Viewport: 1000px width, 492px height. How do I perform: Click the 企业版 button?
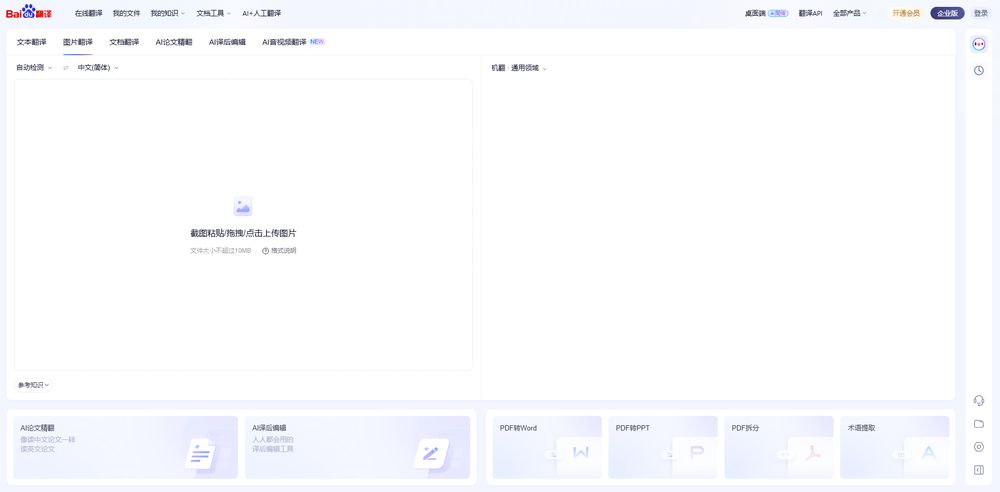pyautogui.click(x=947, y=13)
